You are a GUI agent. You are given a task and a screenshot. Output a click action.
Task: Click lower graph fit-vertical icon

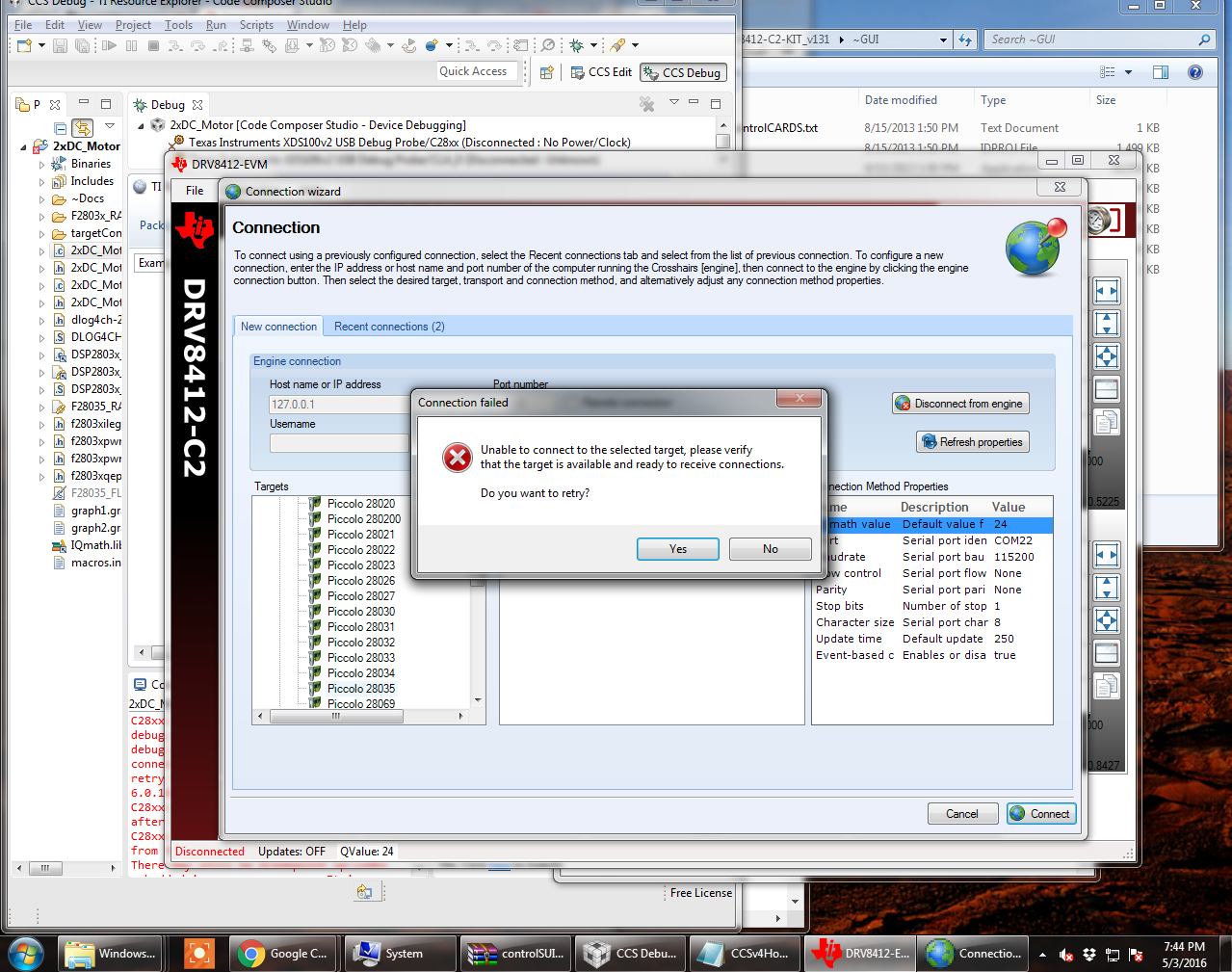pos(1107,588)
